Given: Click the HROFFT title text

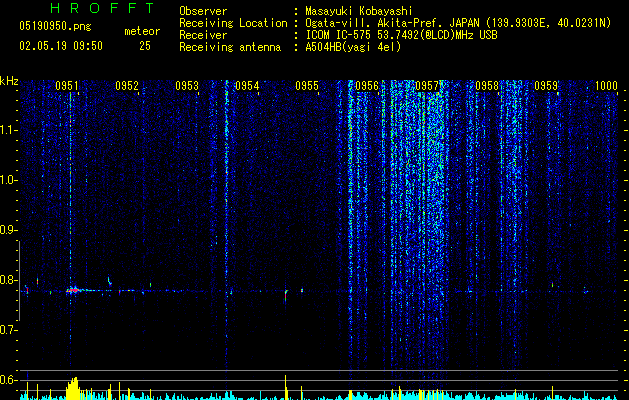Looking at the screenshot, I should (102, 8).
